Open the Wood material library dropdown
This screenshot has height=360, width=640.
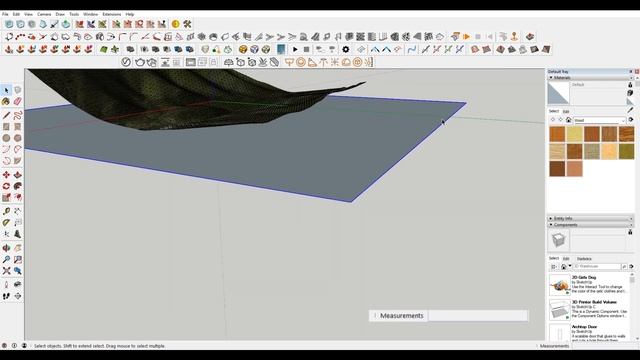[600, 120]
